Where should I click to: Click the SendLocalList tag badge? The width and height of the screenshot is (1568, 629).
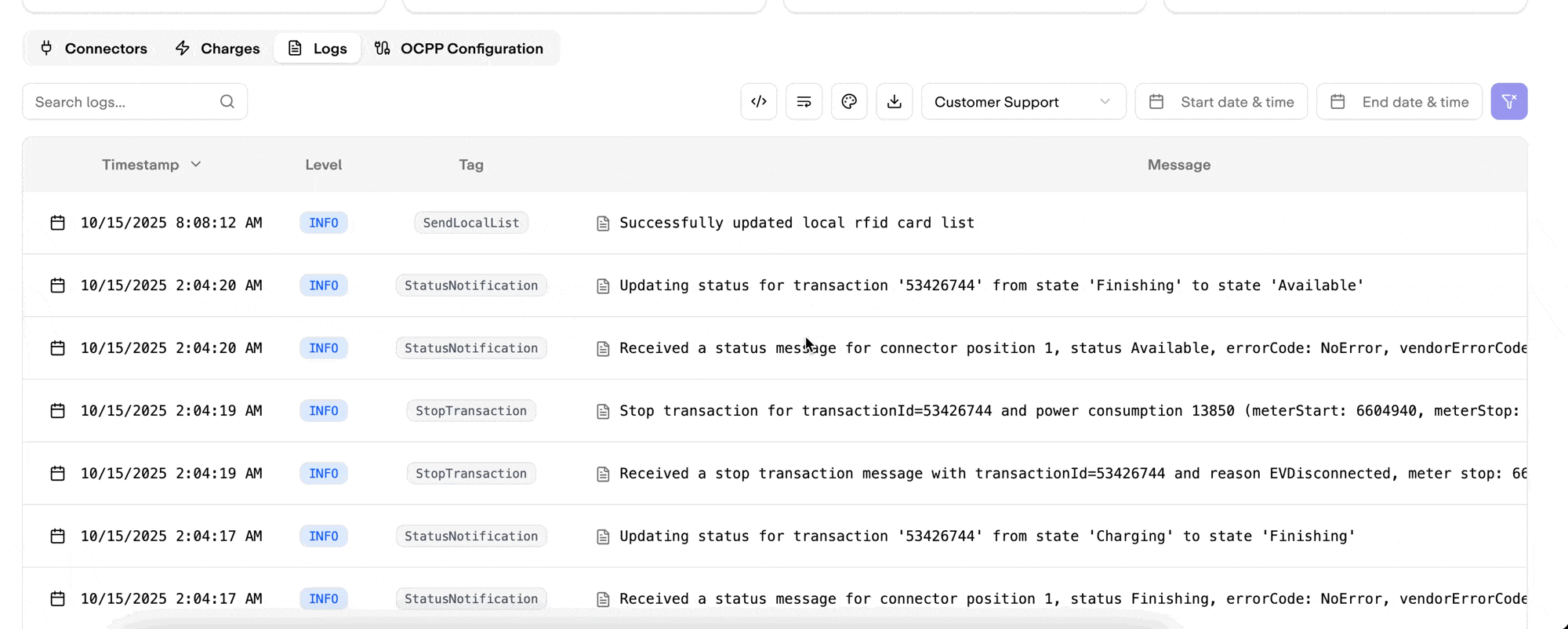point(470,223)
